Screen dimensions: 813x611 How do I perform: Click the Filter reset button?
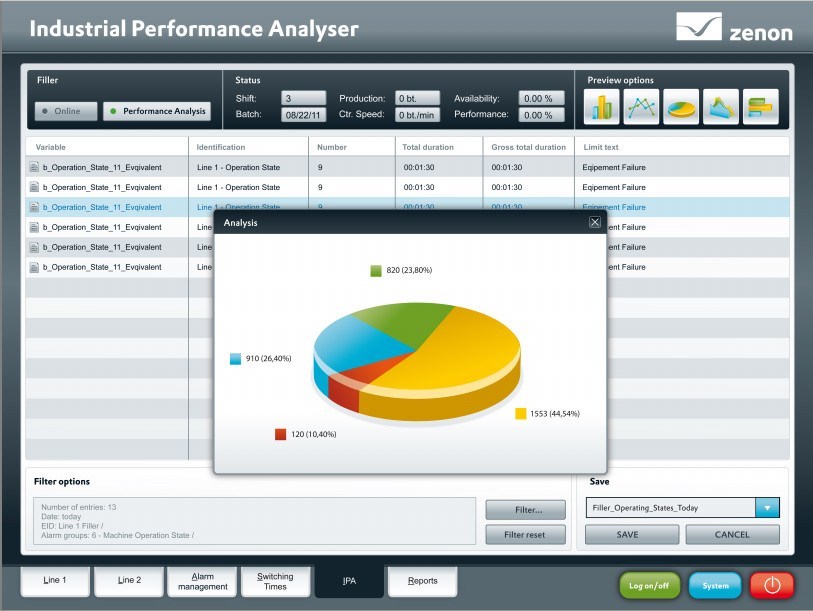point(525,535)
